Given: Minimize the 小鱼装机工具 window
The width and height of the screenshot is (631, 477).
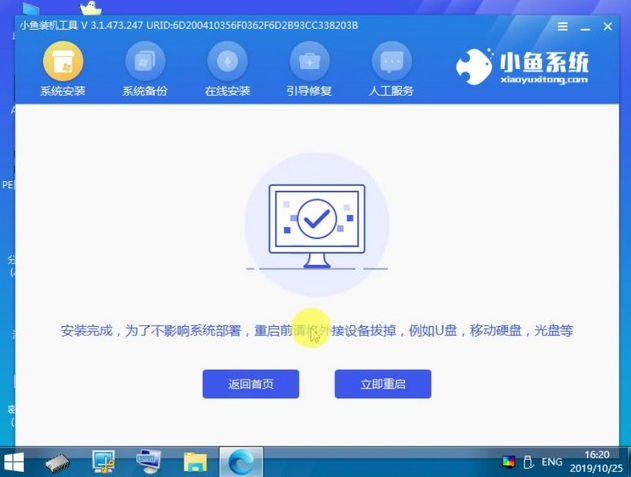Looking at the screenshot, I should (x=585, y=27).
